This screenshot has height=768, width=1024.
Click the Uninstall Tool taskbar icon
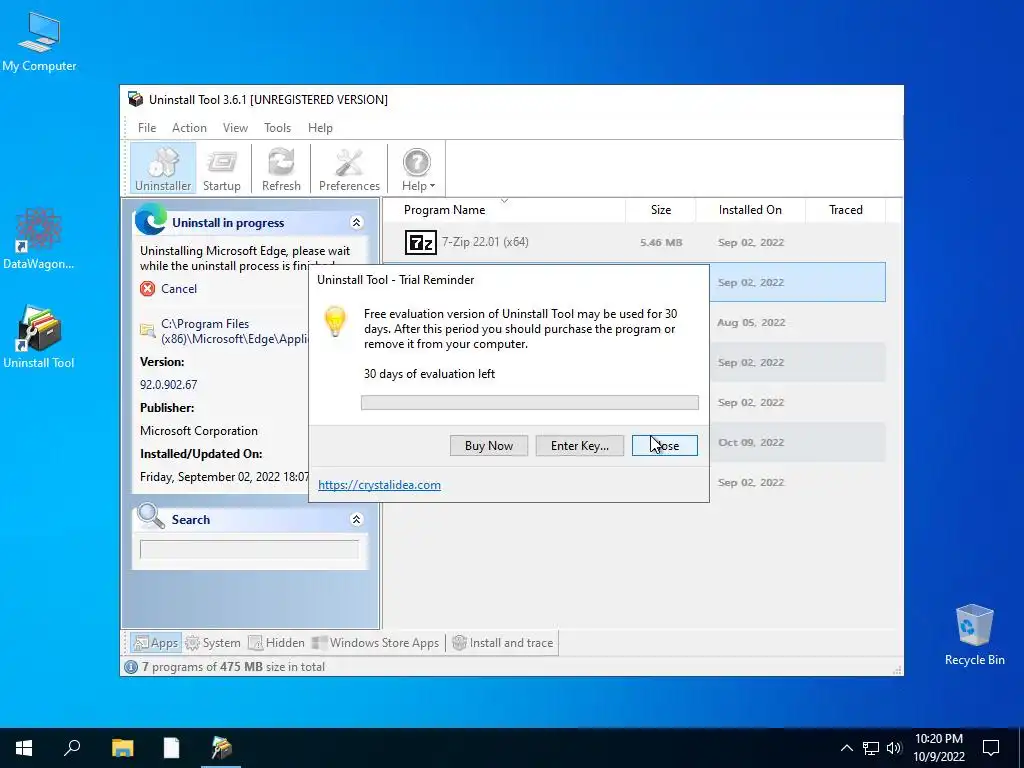[x=221, y=748]
